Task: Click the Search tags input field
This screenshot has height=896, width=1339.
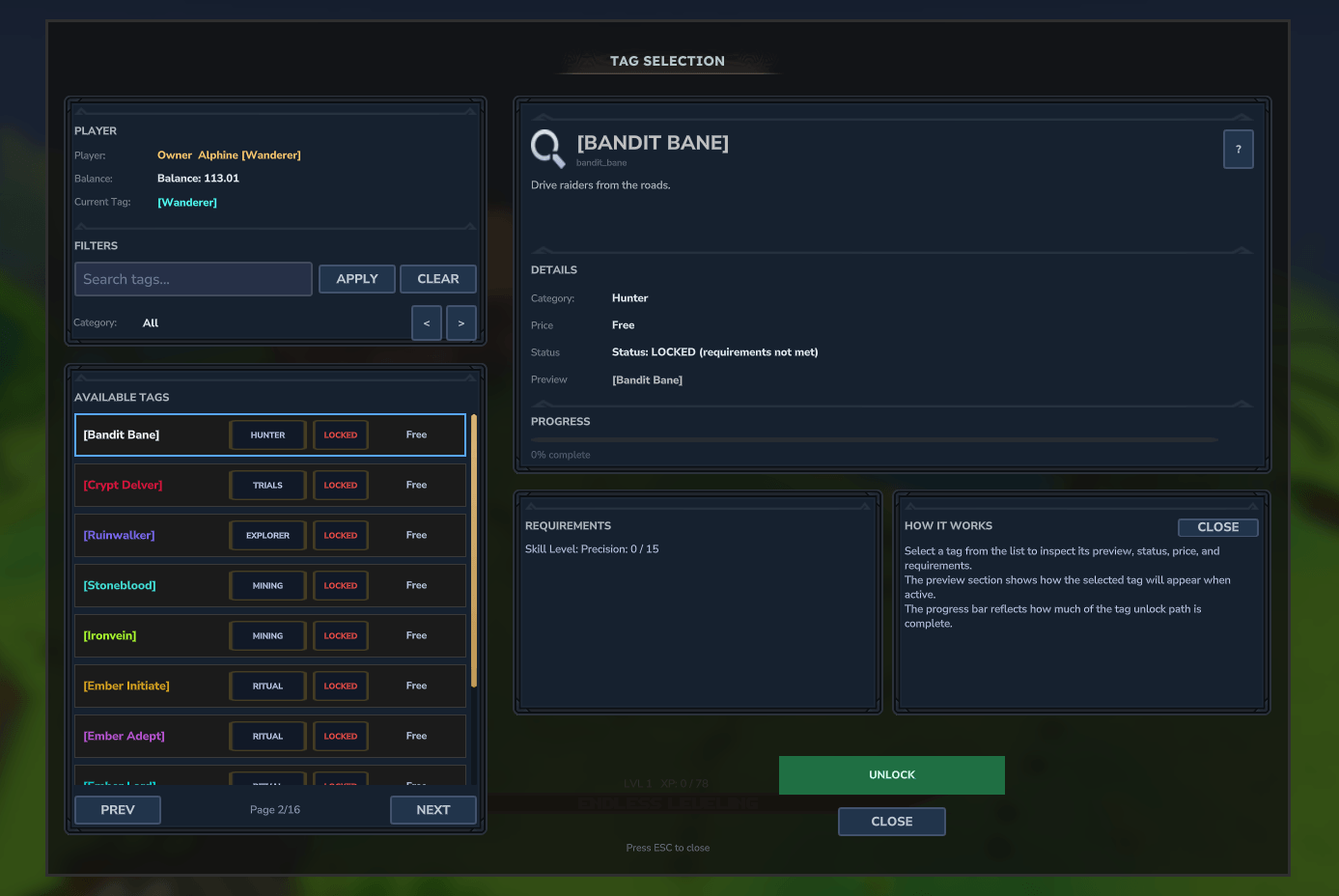Action: (193, 279)
